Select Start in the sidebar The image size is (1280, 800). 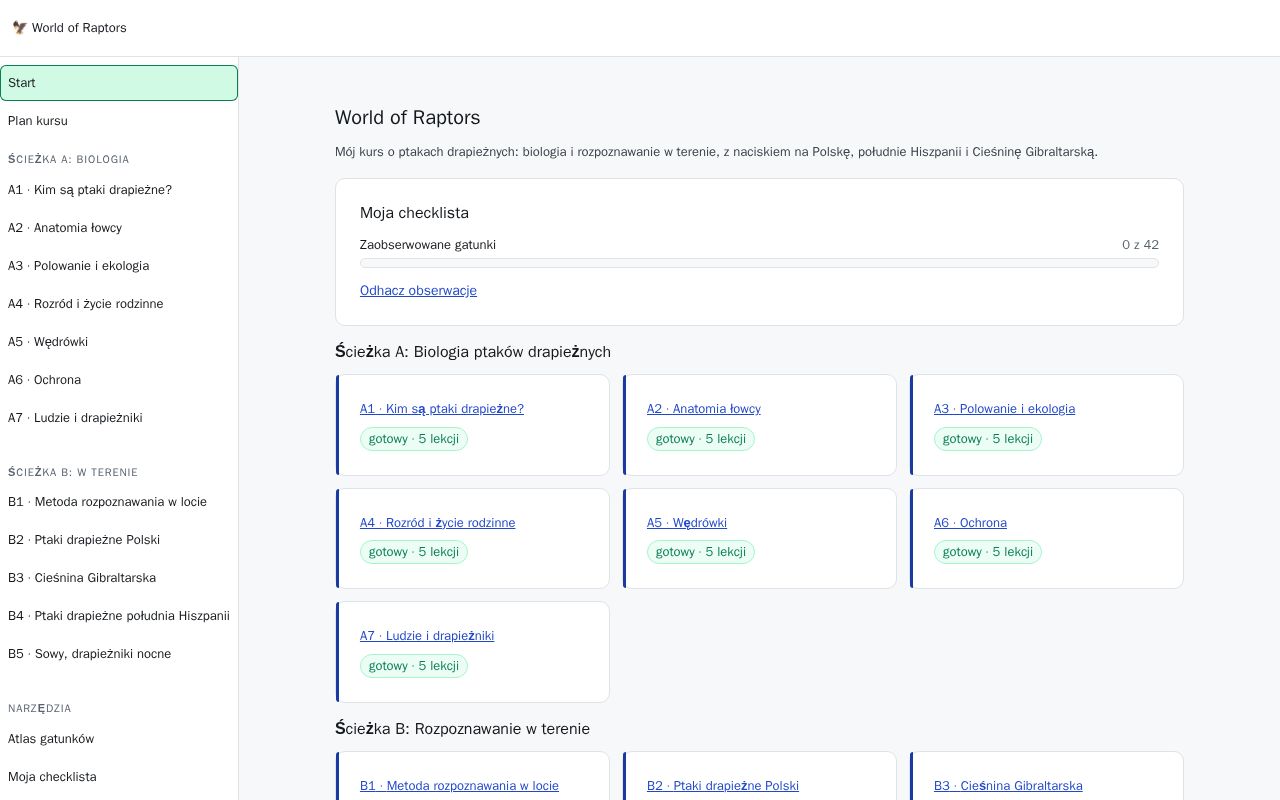tap(119, 83)
